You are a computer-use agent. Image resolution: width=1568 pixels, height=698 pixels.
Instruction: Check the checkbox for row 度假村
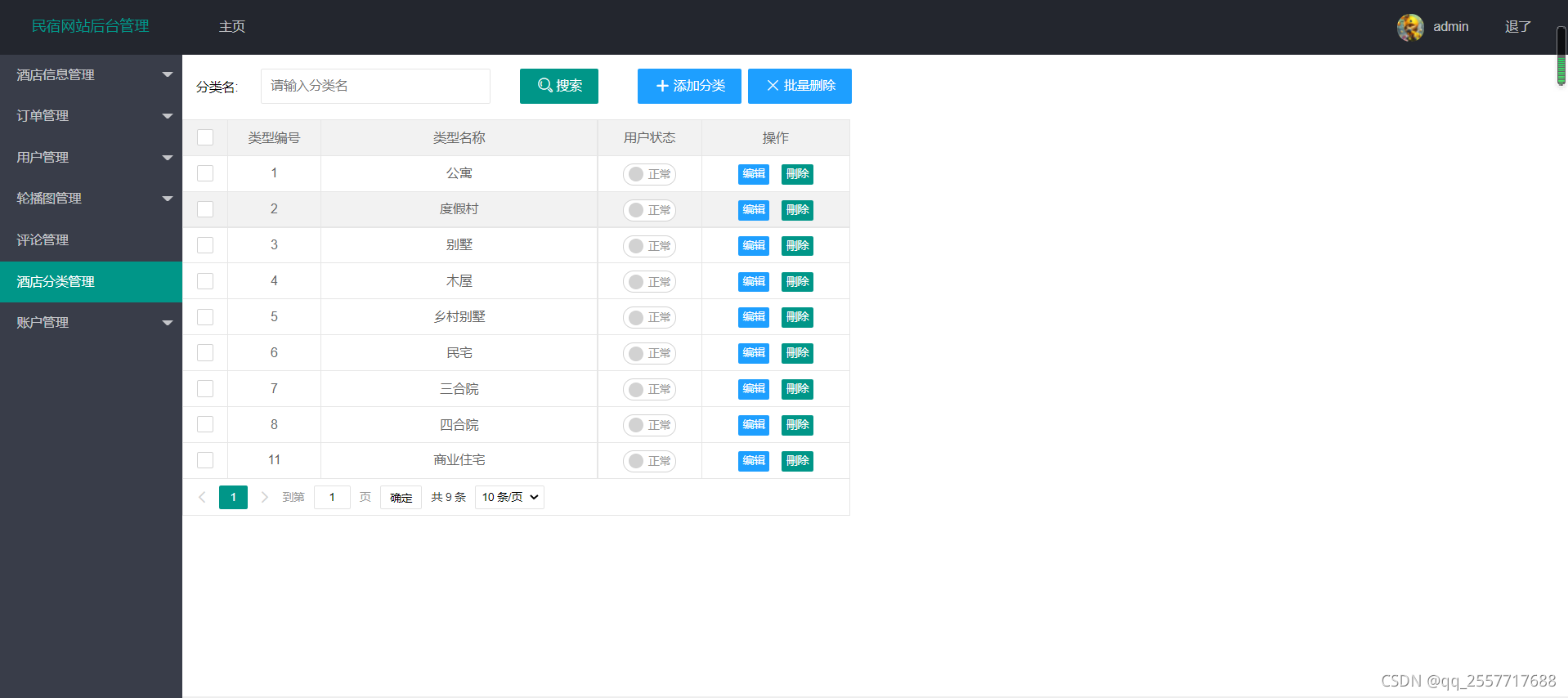click(205, 209)
